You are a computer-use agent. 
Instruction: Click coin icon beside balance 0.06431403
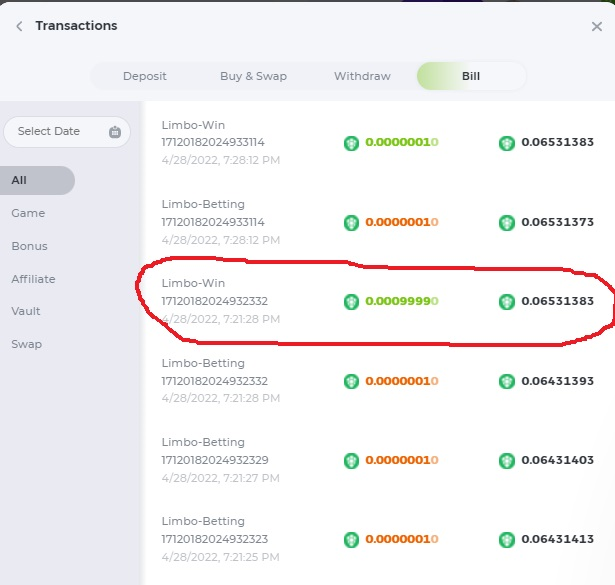507,460
